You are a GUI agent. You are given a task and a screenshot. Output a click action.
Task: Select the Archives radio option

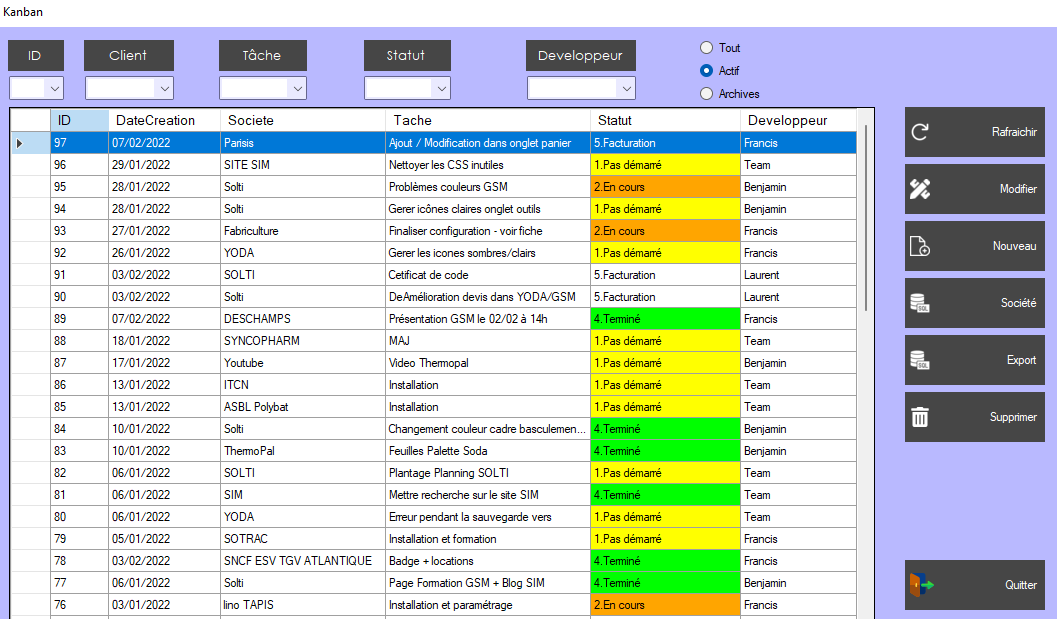tap(706, 94)
